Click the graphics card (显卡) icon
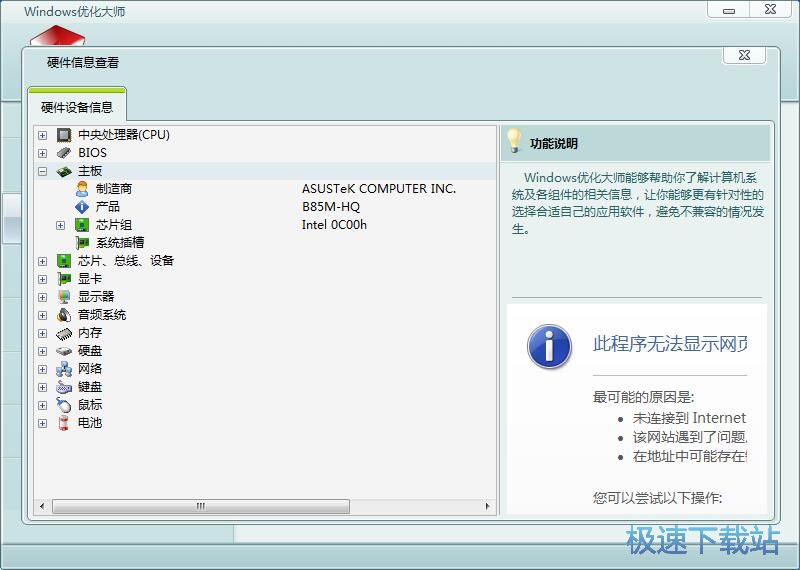Image resolution: width=800 pixels, height=570 pixels. [x=64, y=279]
